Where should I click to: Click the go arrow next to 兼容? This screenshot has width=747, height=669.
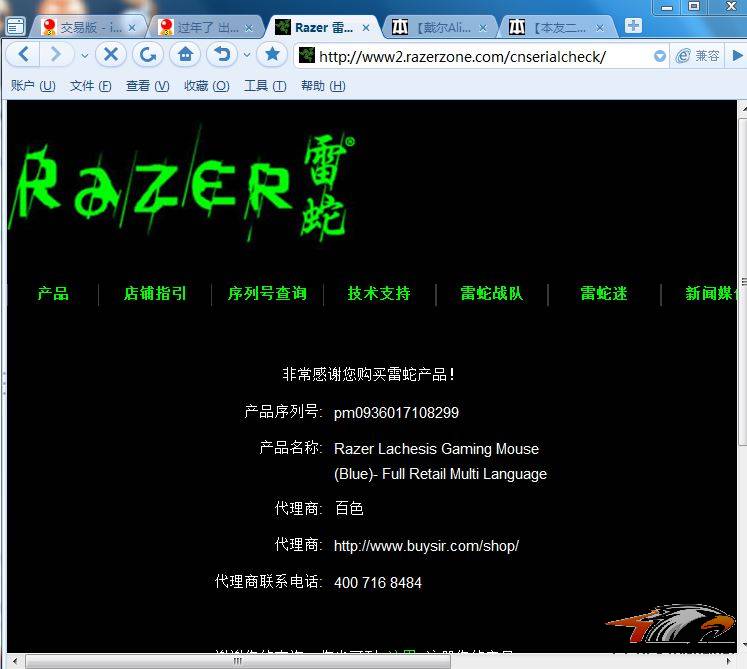point(737,56)
